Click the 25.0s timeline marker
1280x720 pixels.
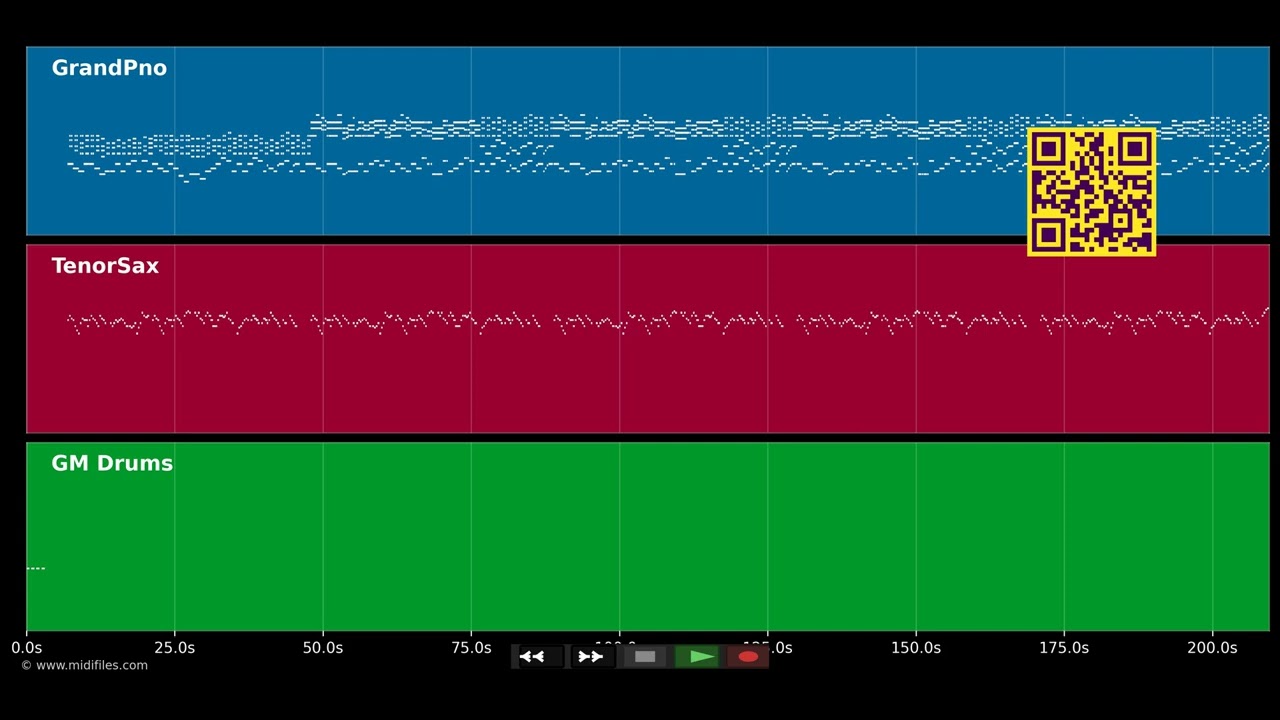pos(174,648)
